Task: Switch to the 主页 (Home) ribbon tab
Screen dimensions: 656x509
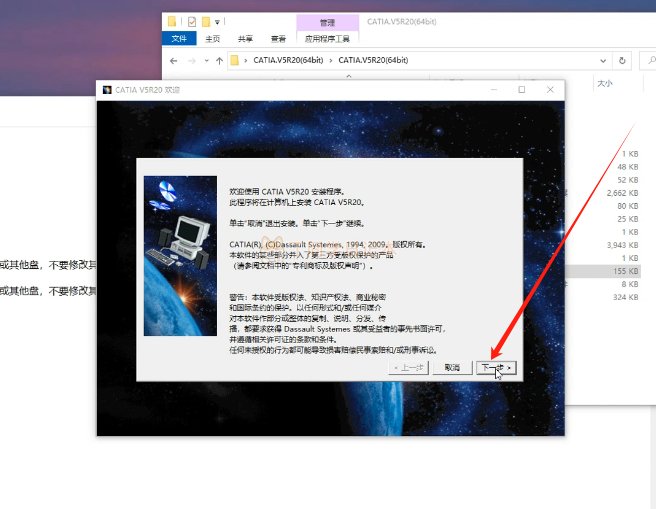Action: pos(213,39)
